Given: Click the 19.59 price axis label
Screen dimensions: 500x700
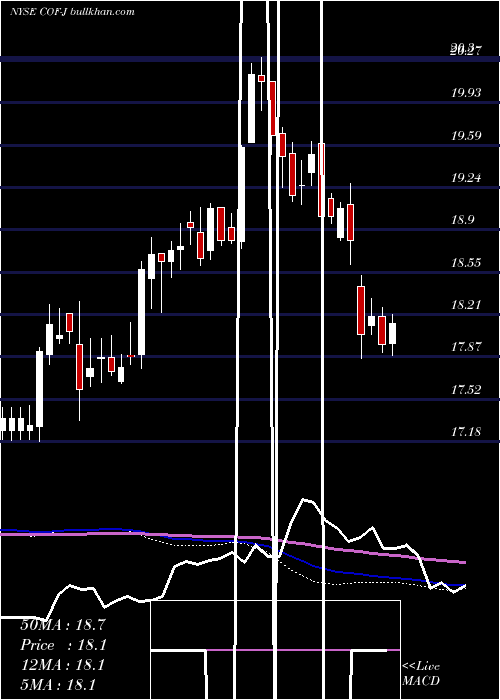Looking at the screenshot, I should [466, 135].
